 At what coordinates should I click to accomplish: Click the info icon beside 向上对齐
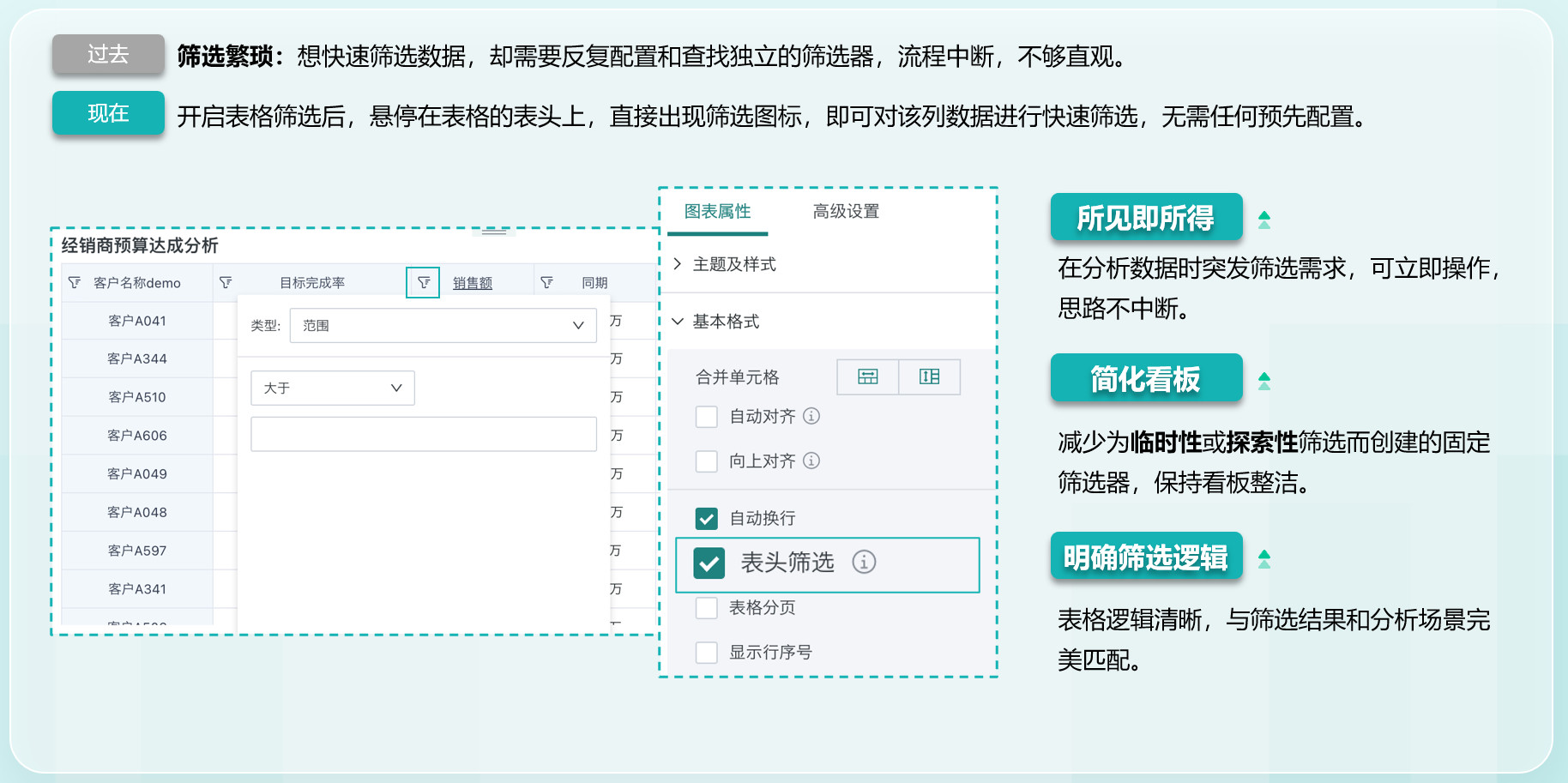(x=811, y=461)
